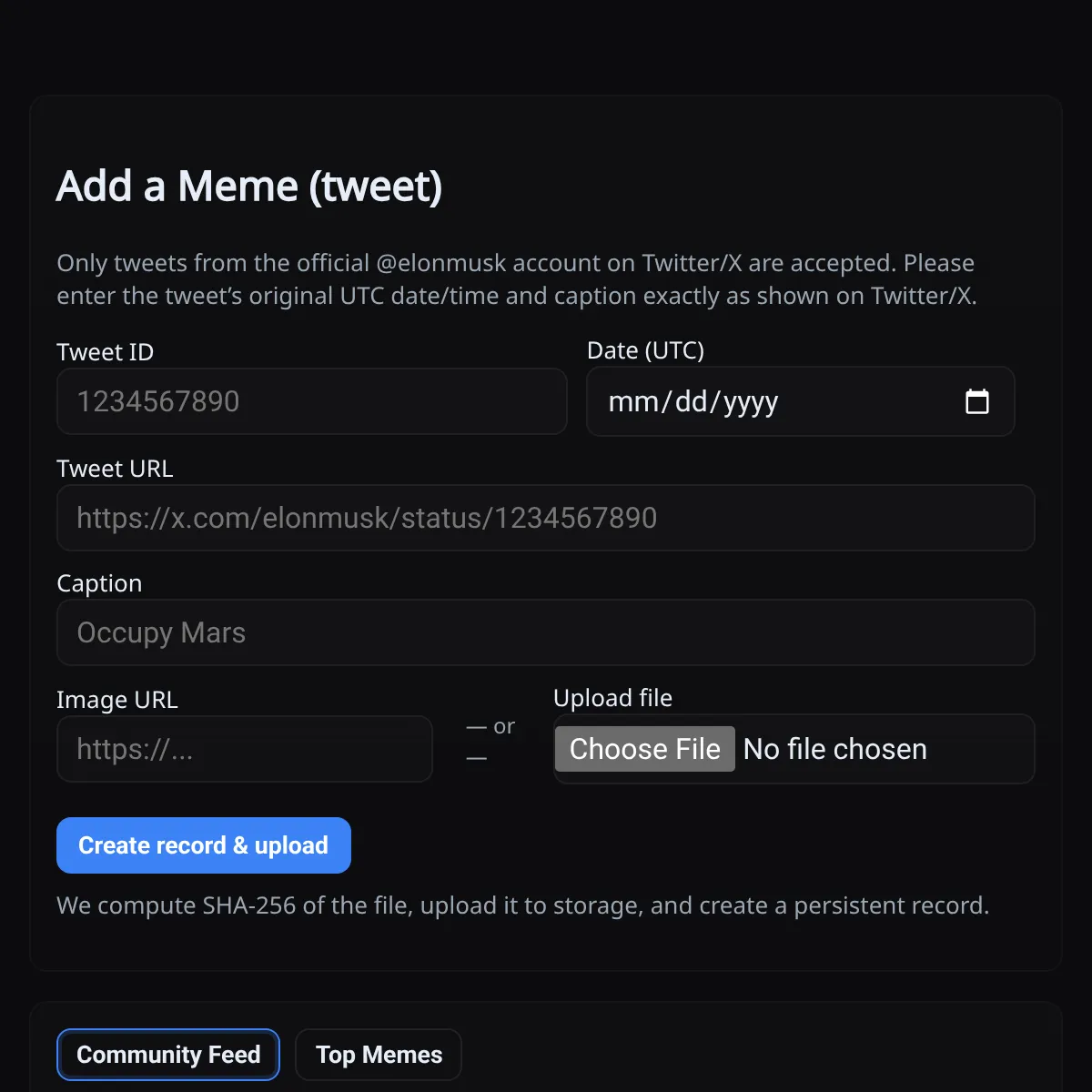Image resolution: width=1092 pixels, height=1092 pixels.
Task: Open the Top Memes tab
Action: 379,1055
